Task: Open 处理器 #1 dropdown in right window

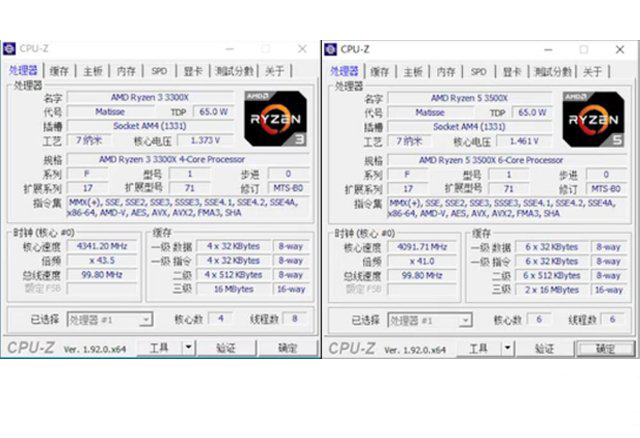Action: click(430, 320)
